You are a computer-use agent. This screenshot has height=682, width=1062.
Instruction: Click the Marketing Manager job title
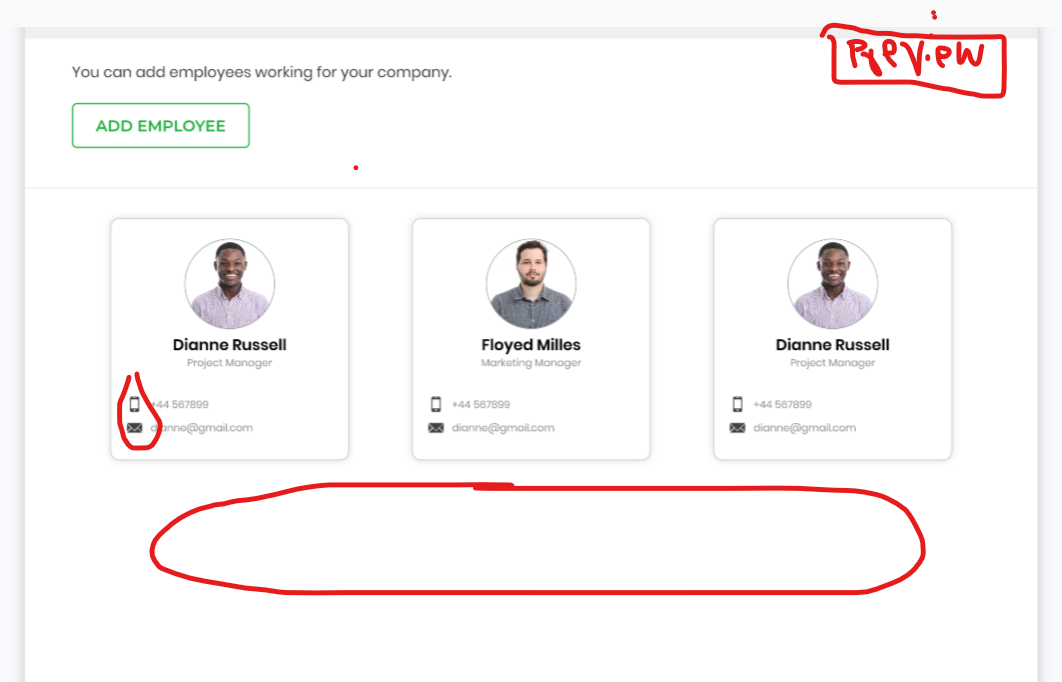(x=531, y=363)
